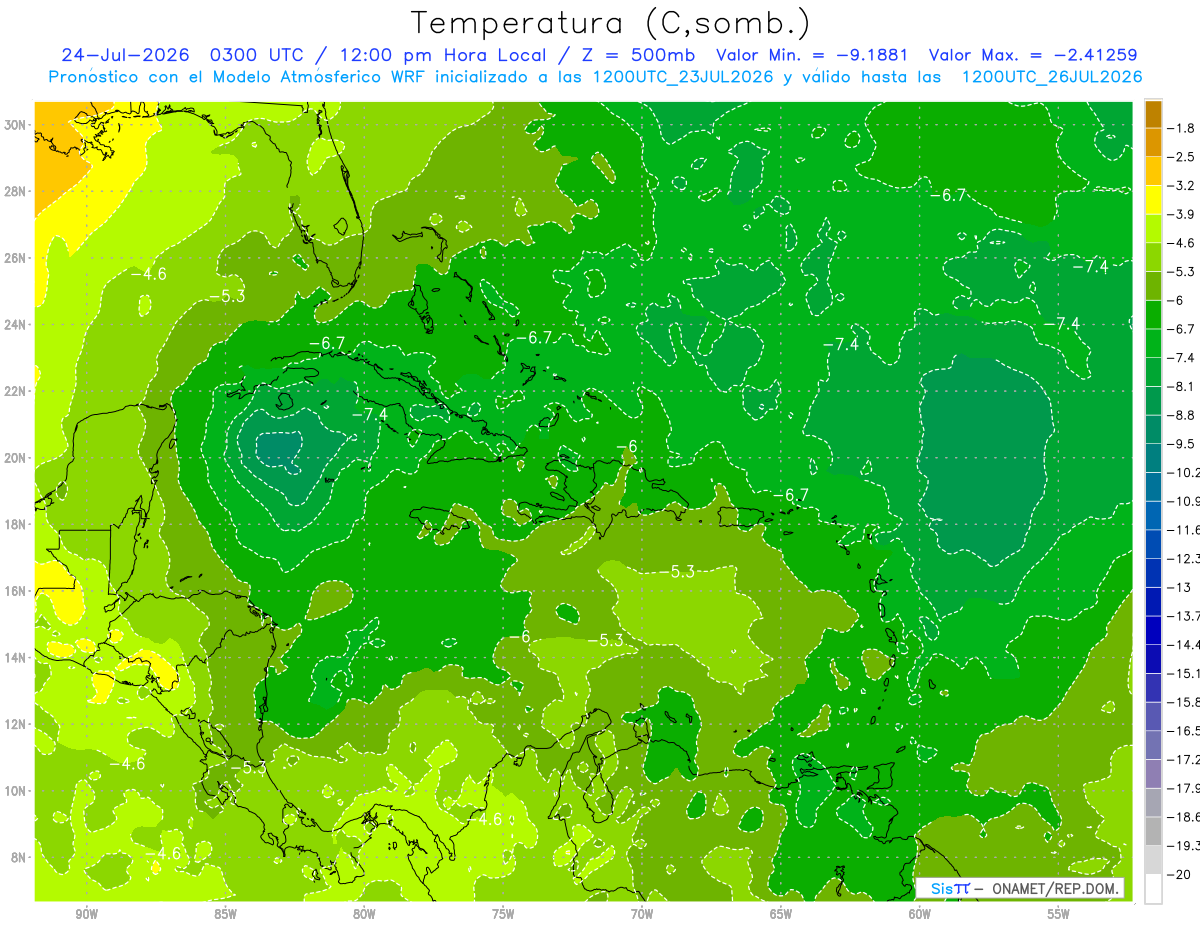Click the "12:00 pm Hora Local" text

tap(444, 55)
